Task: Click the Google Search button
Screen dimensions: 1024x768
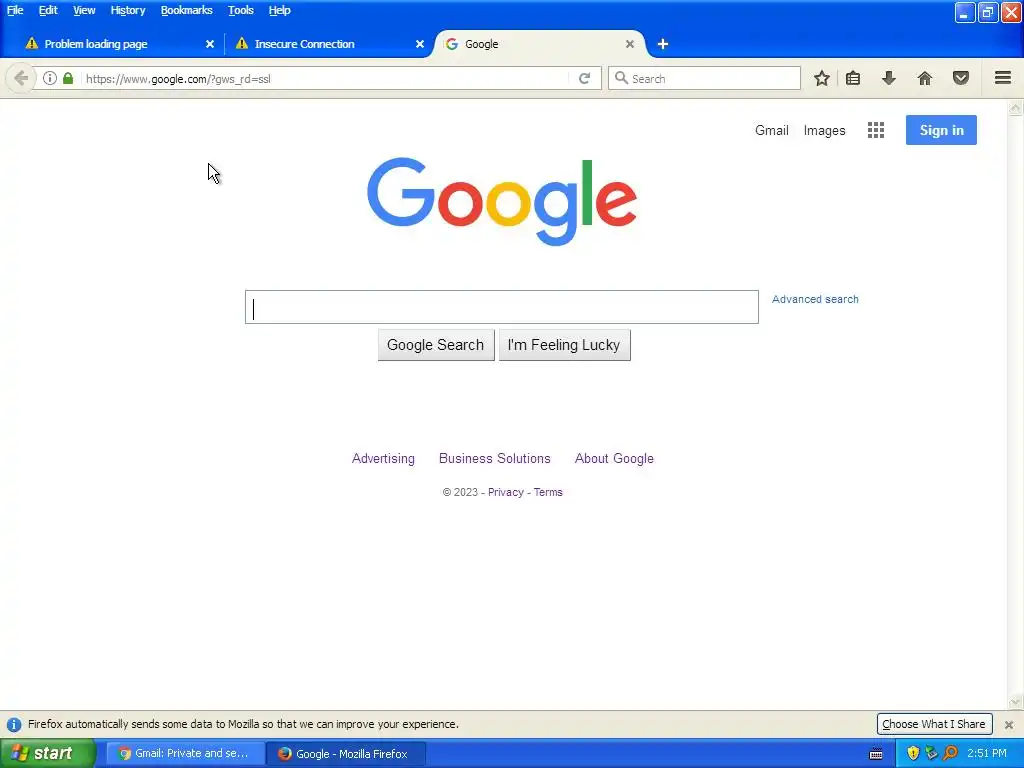Action: click(436, 345)
